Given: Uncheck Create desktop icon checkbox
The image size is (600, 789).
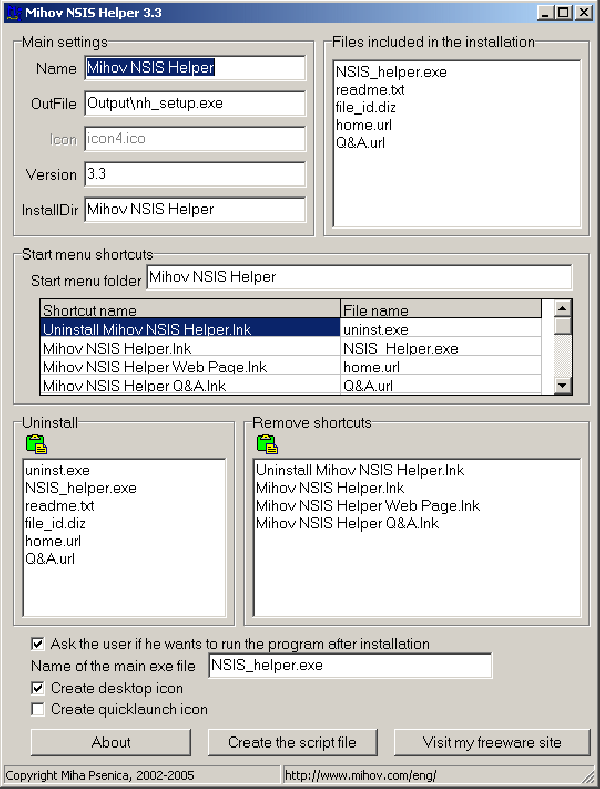Looking at the screenshot, I should [38, 687].
